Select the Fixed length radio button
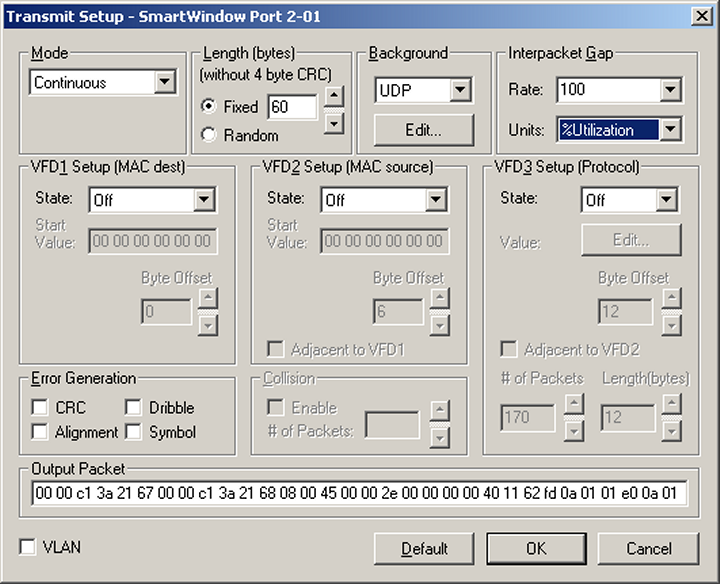720x584 pixels. coord(208,107)
